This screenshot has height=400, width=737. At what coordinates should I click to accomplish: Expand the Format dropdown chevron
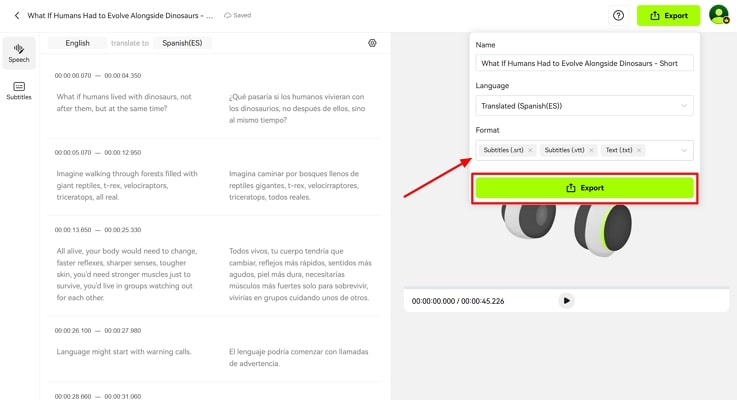pyautogui.click(x=684, y=150)
